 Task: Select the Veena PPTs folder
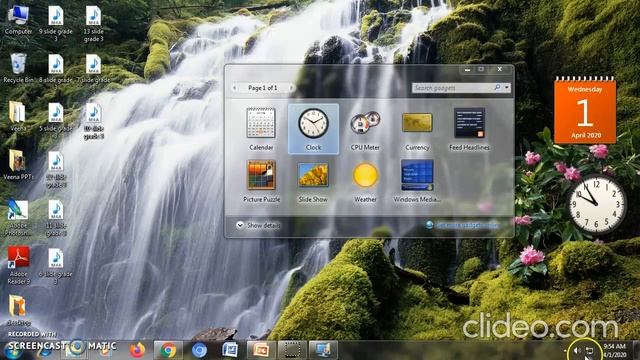18,164
